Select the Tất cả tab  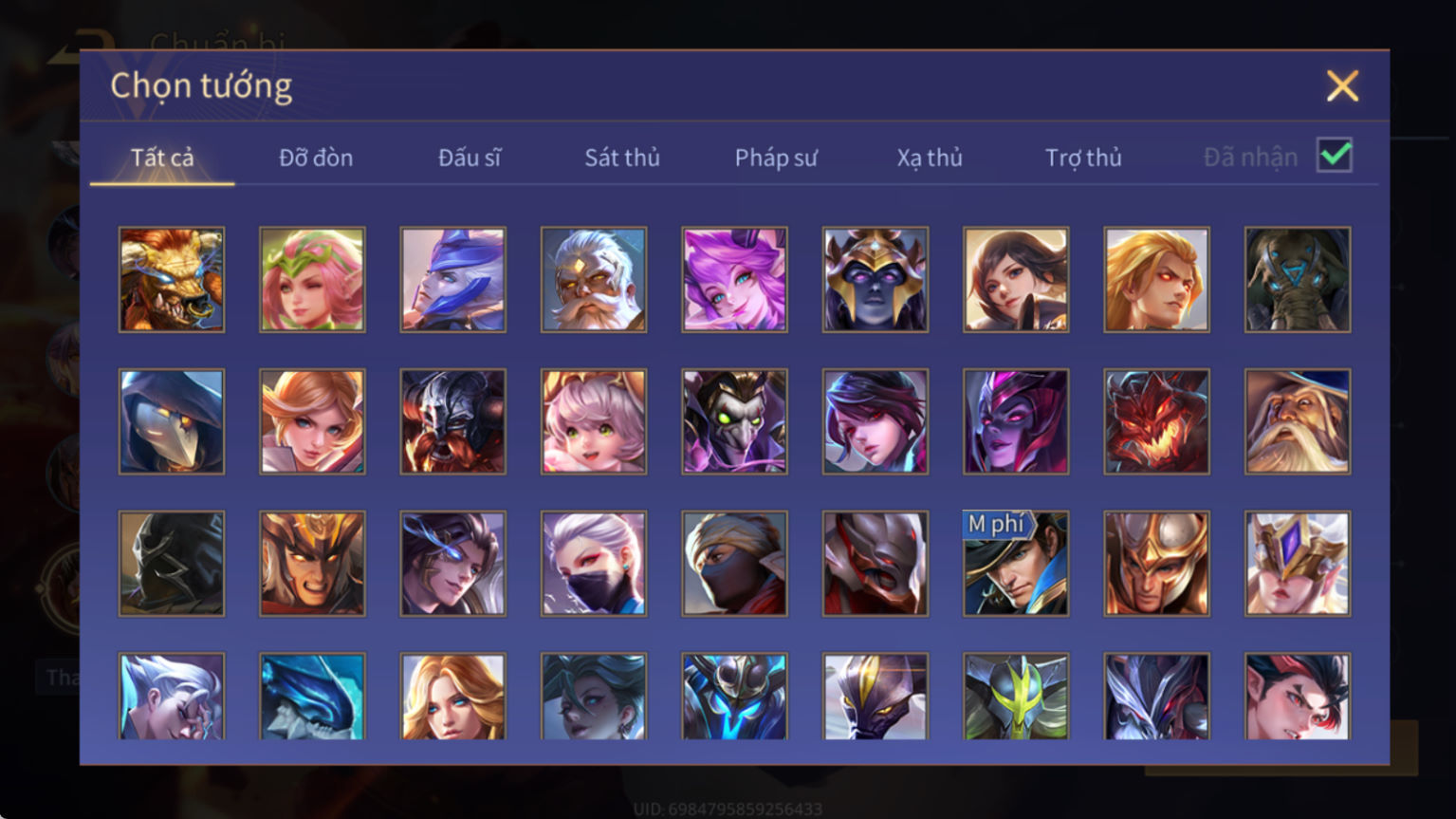pyautogui.click(x=162, y=158)
